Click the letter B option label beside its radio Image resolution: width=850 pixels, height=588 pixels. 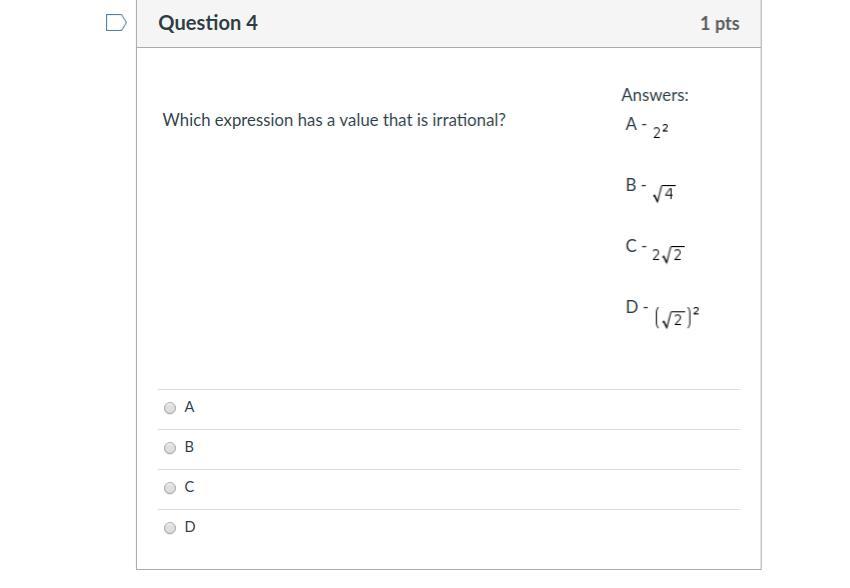pyautogui.click(x=190, y=447)
